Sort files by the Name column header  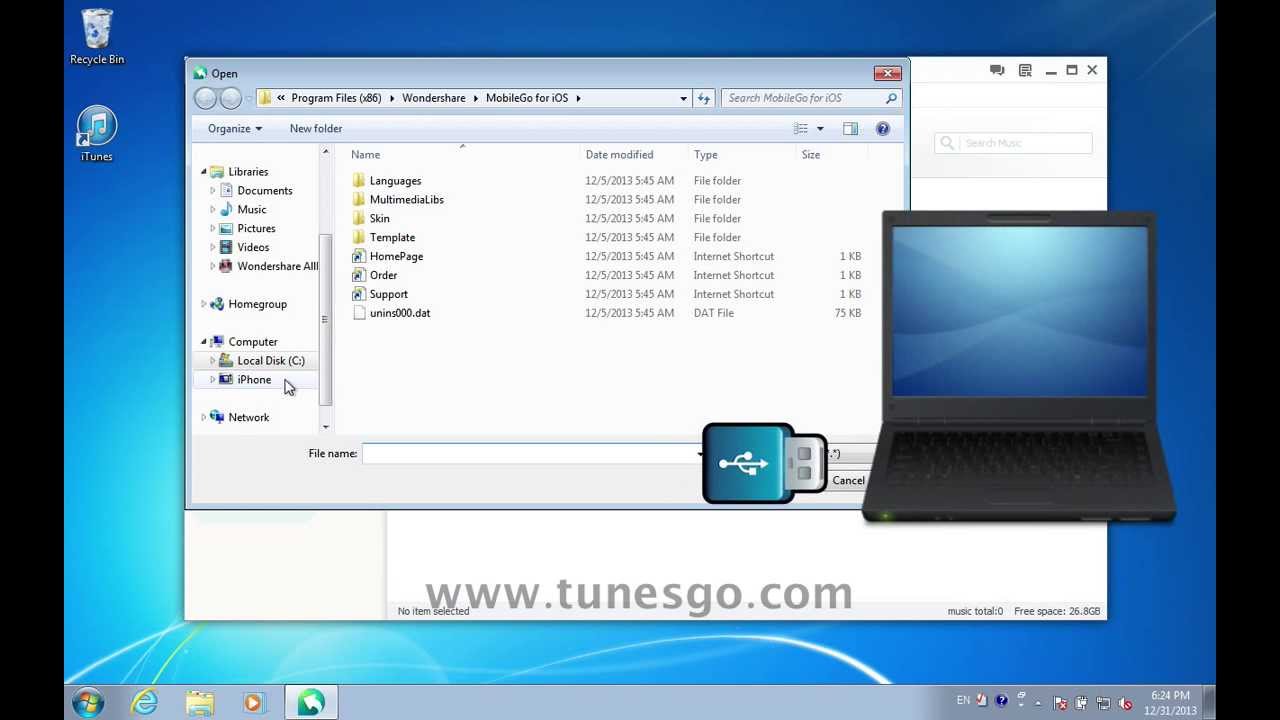point(365,154)
